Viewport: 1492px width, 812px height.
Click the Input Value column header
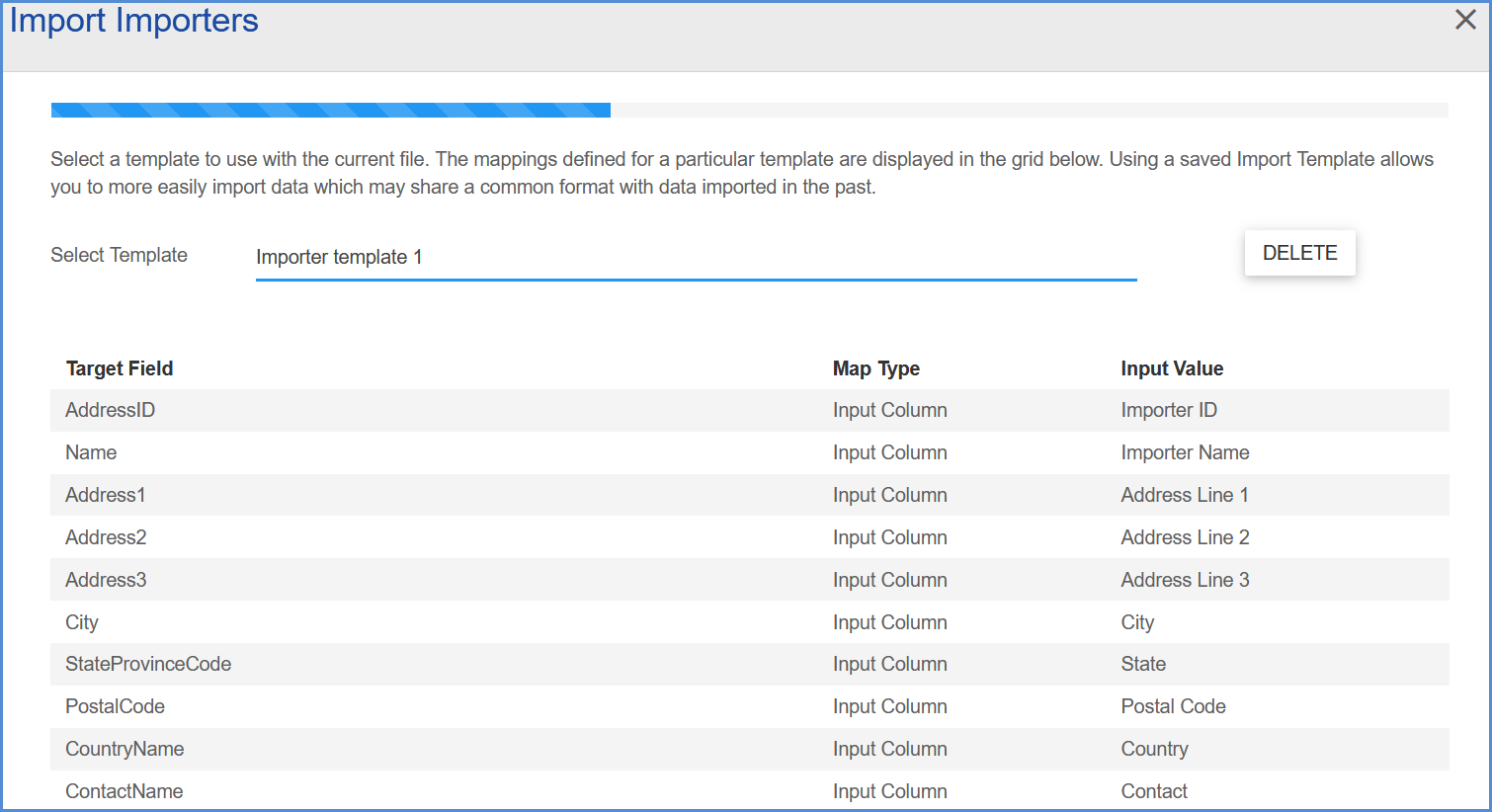coord(1172,368)
